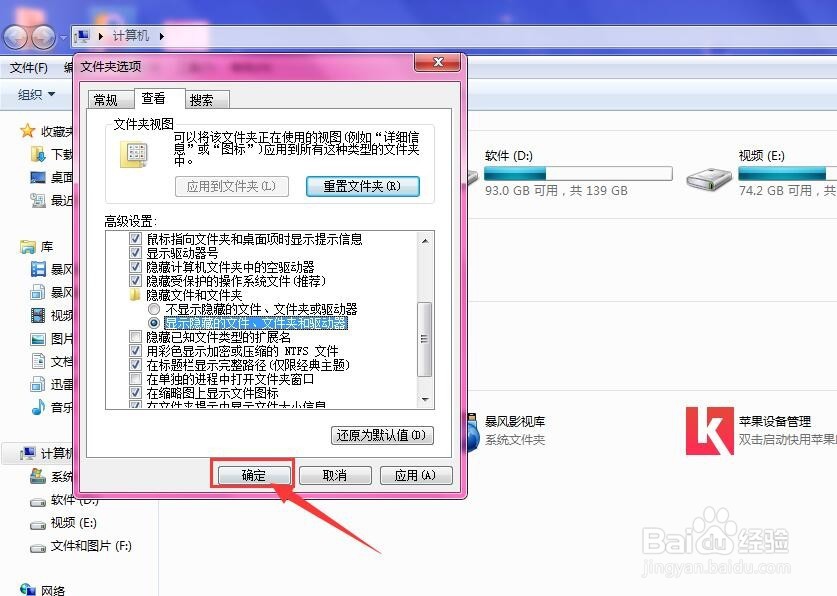This screenshot has width=837, height=596.
Task: Click the 重置文件夹(R) button
Action: point(362,186)
